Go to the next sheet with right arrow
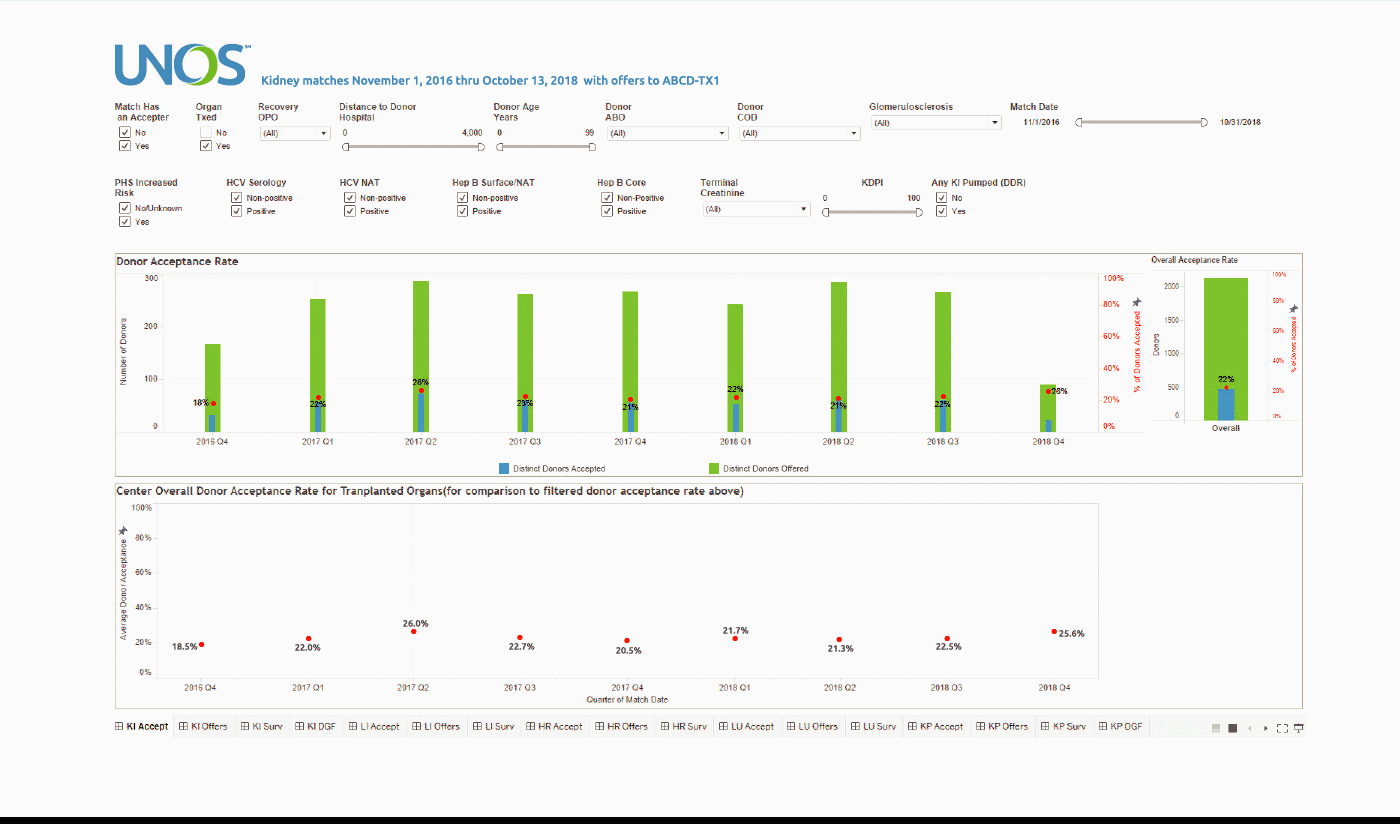The height and width of the screenshot is (824, 1400). [1266, 728]
